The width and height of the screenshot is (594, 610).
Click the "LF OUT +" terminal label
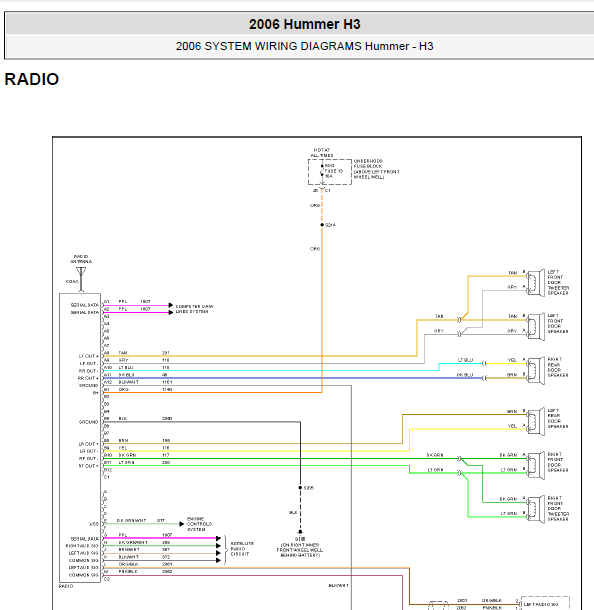click(x=89, y=356)
